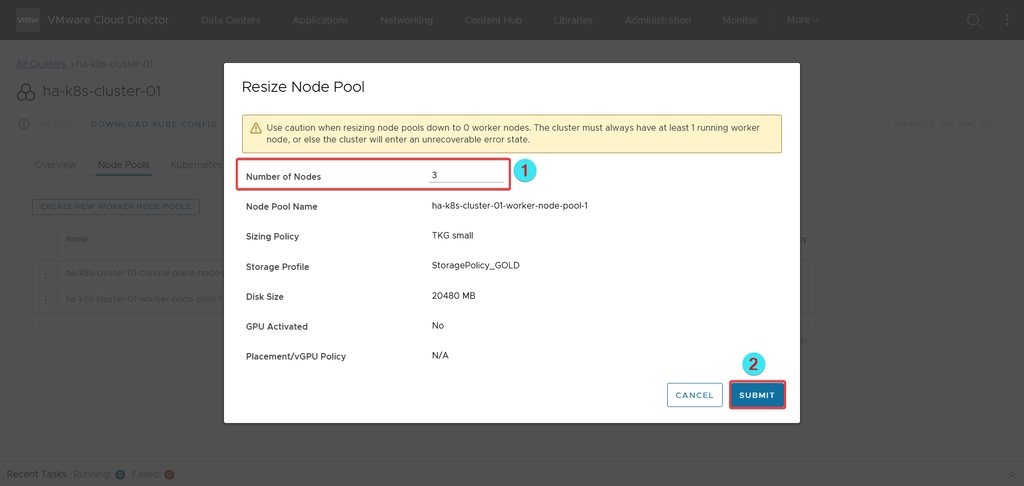Go to the Networking menu
Image resolution: width=1024 pixels, height=486 pixels.
tap(406, 20)
